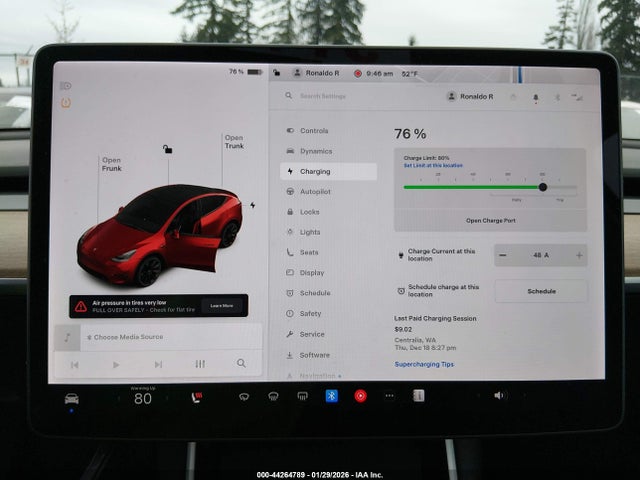Raise temperature with right arrow by 80
Screen dimensions: 640x480
point(167,398)
